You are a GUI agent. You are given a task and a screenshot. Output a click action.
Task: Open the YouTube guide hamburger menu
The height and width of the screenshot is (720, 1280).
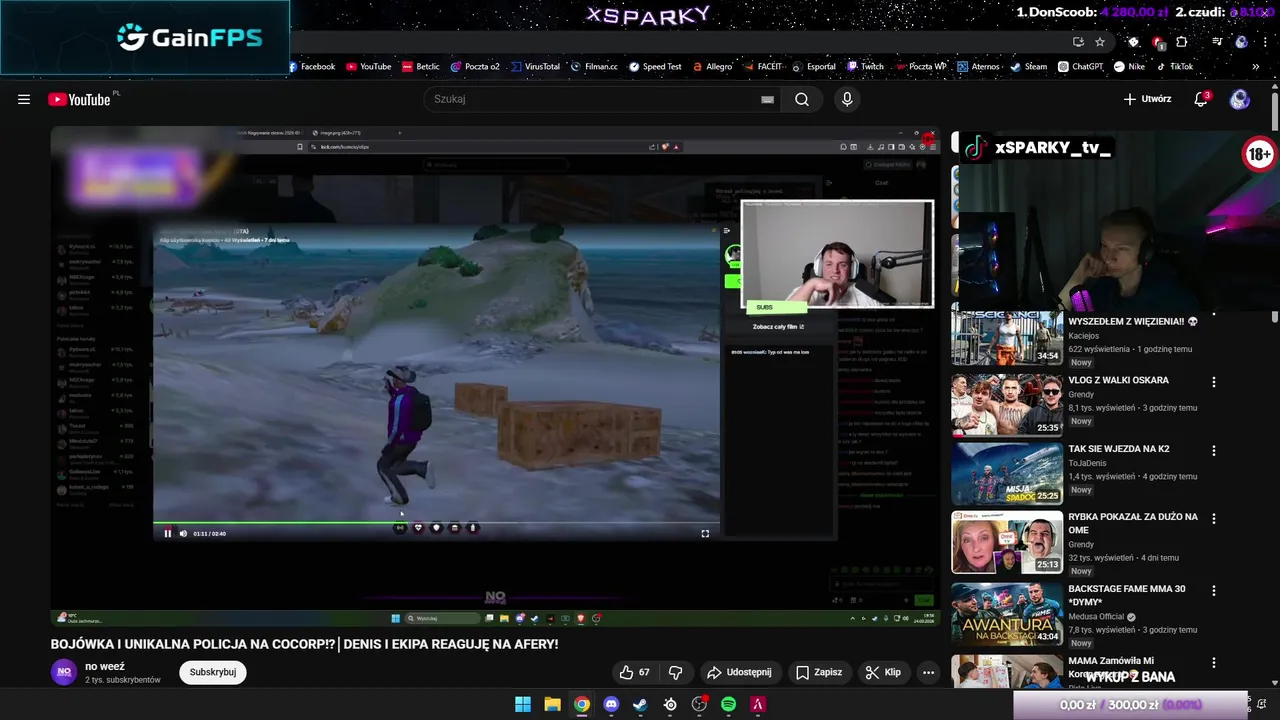(24, 99)
